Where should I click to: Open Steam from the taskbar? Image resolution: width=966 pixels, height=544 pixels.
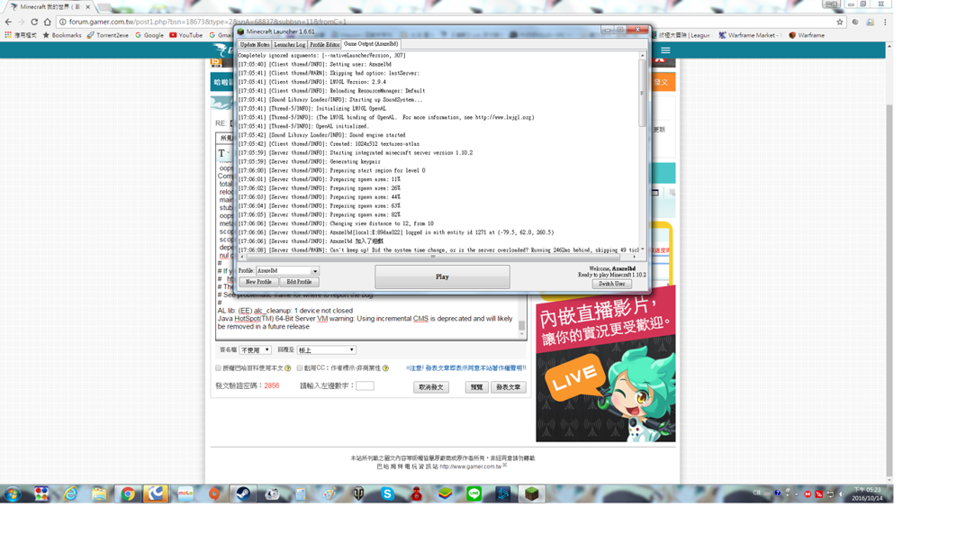pos(243,494)
